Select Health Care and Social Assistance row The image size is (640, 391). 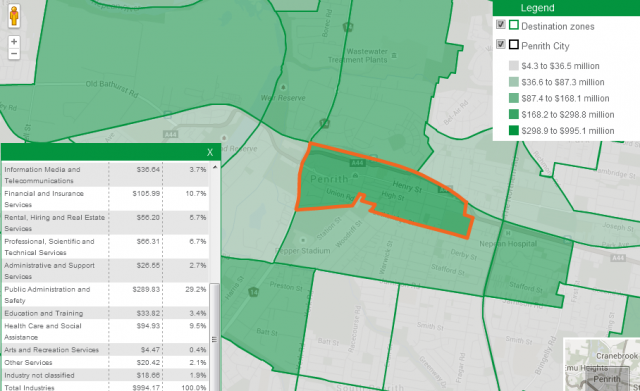(x=105, y=331)
